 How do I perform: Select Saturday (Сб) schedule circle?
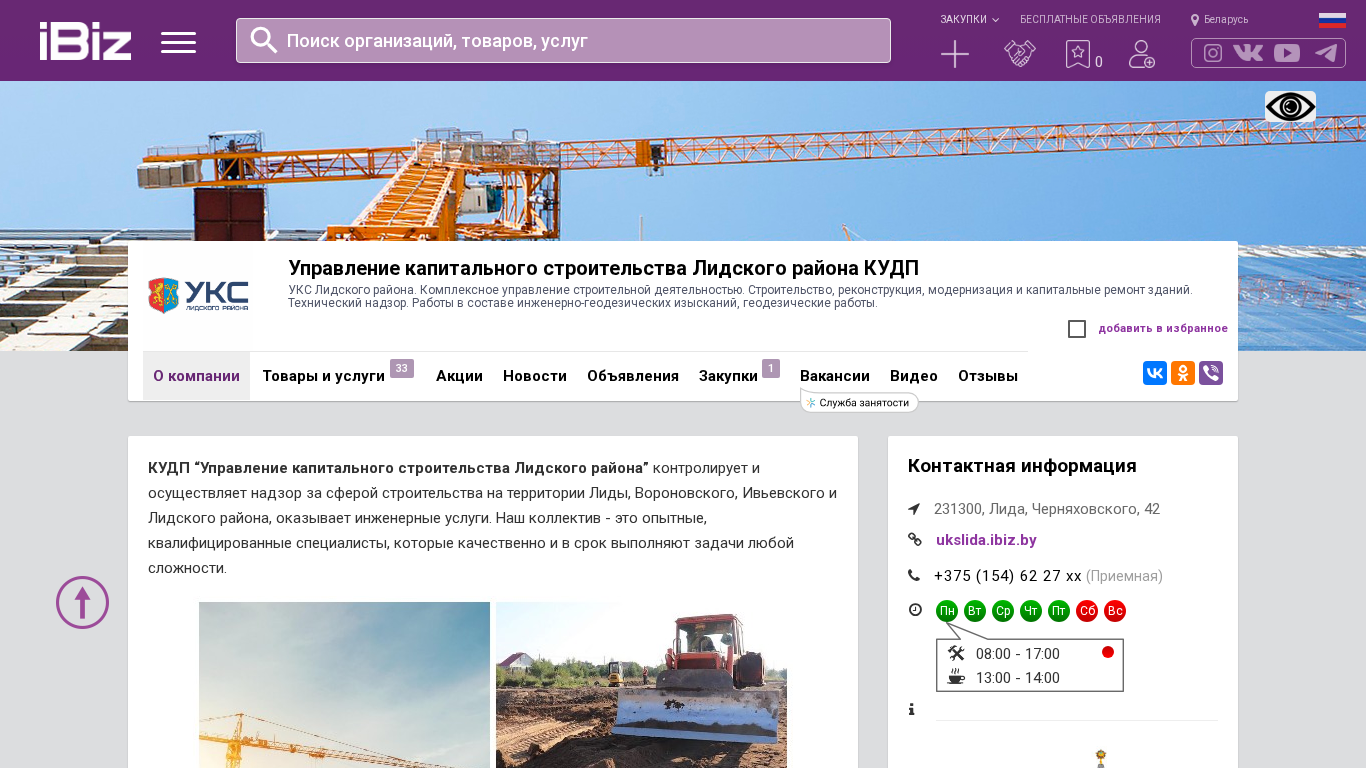(x=1087, y=611)
